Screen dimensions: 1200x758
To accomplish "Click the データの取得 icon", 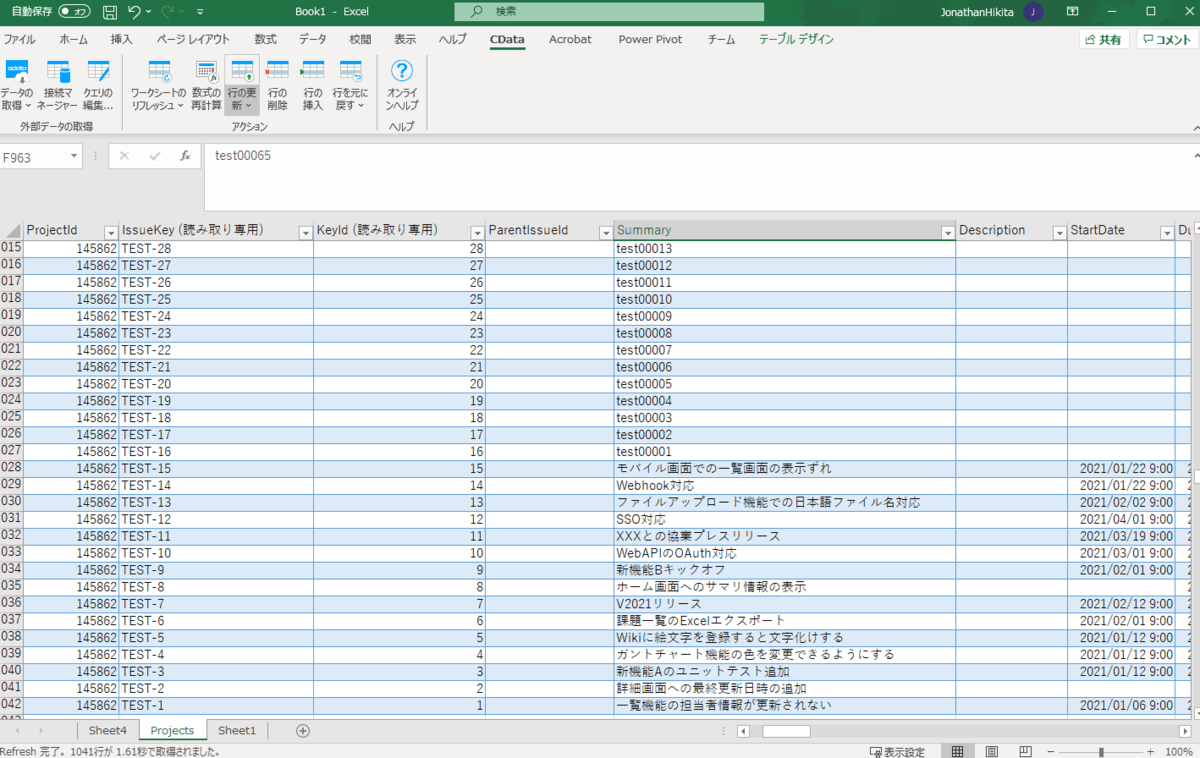I will click(17, 72).
